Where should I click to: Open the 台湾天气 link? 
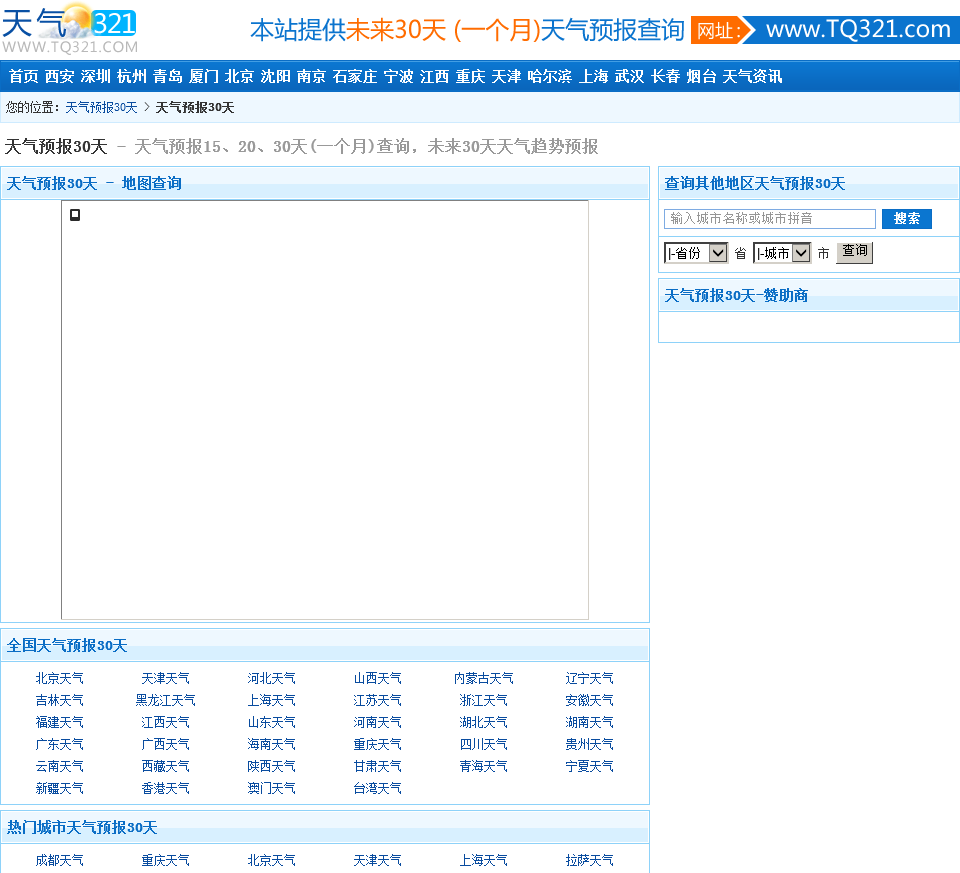click(378, 789)
